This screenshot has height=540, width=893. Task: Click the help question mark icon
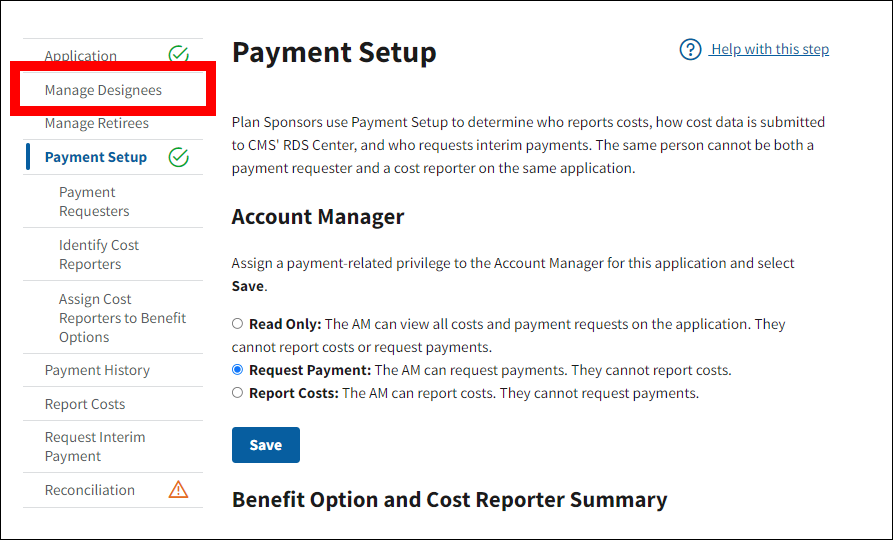coord(690,50)
